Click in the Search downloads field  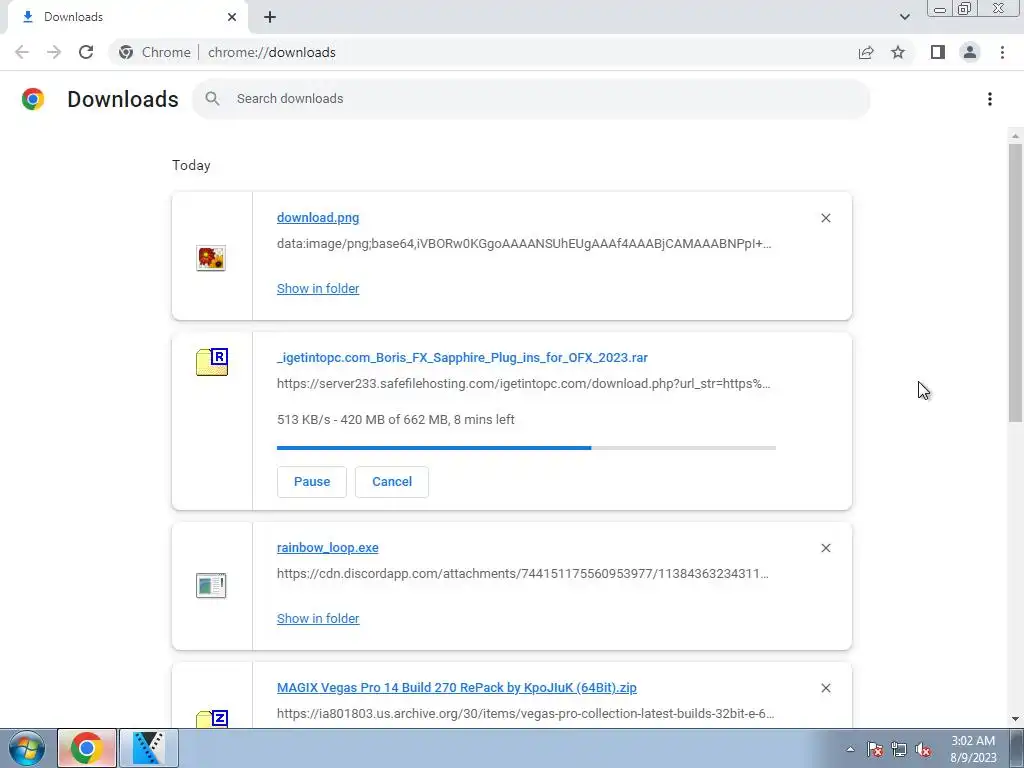[531, 99]
